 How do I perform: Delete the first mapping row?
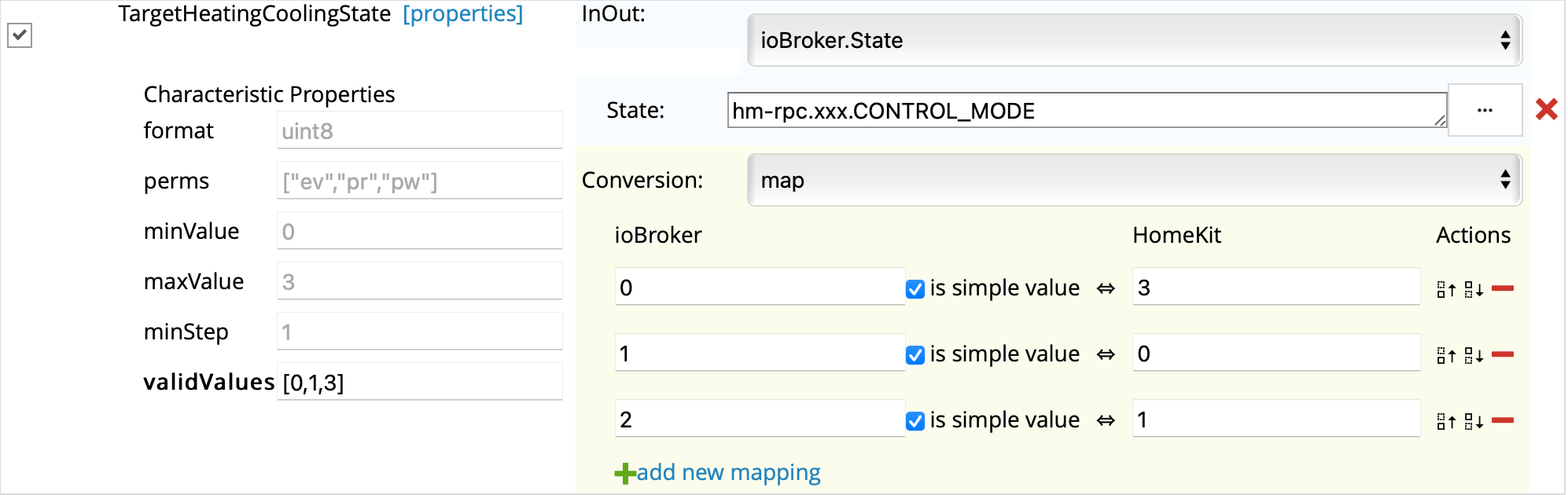[x=1503, y=288]
